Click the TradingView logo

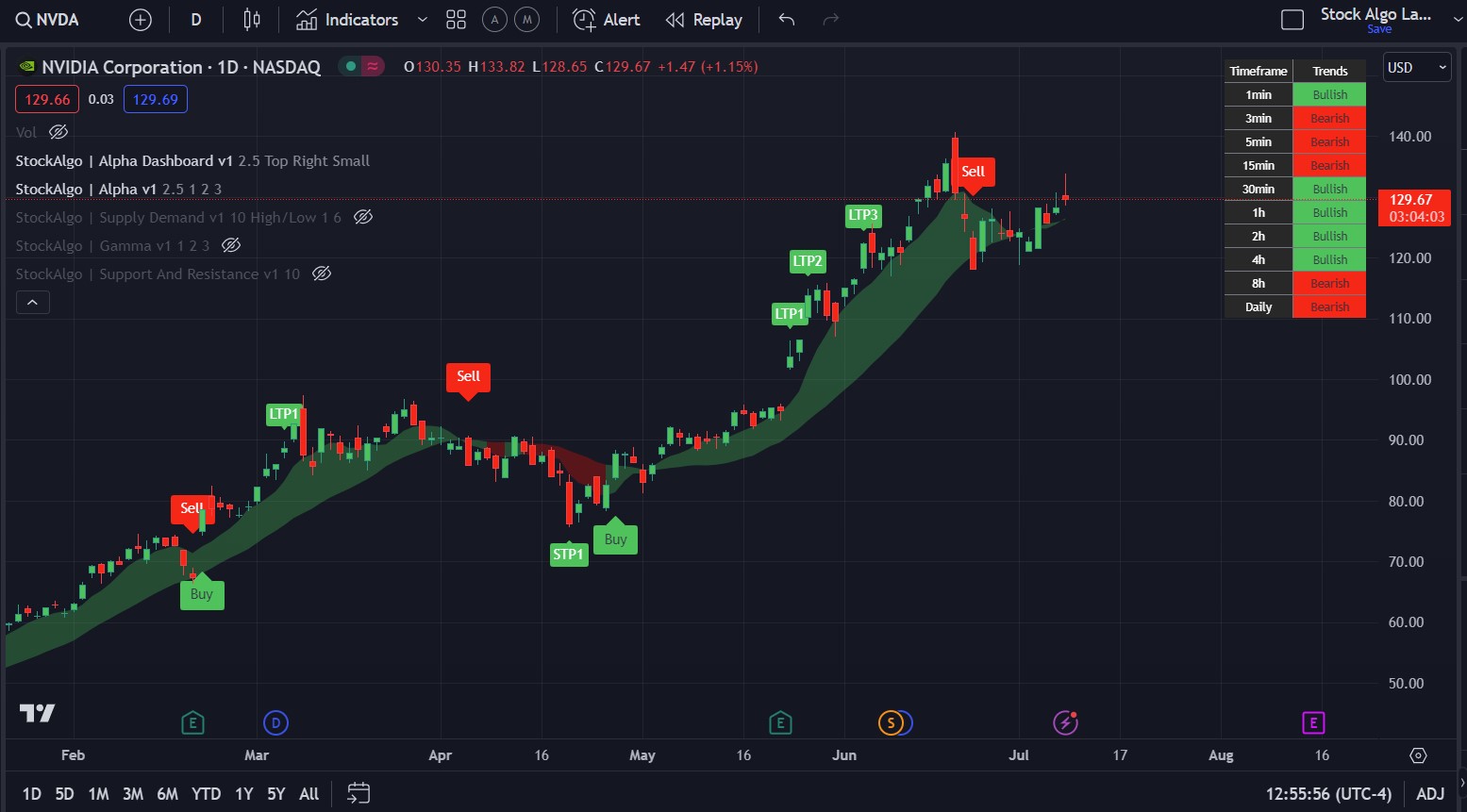(37, 713)
